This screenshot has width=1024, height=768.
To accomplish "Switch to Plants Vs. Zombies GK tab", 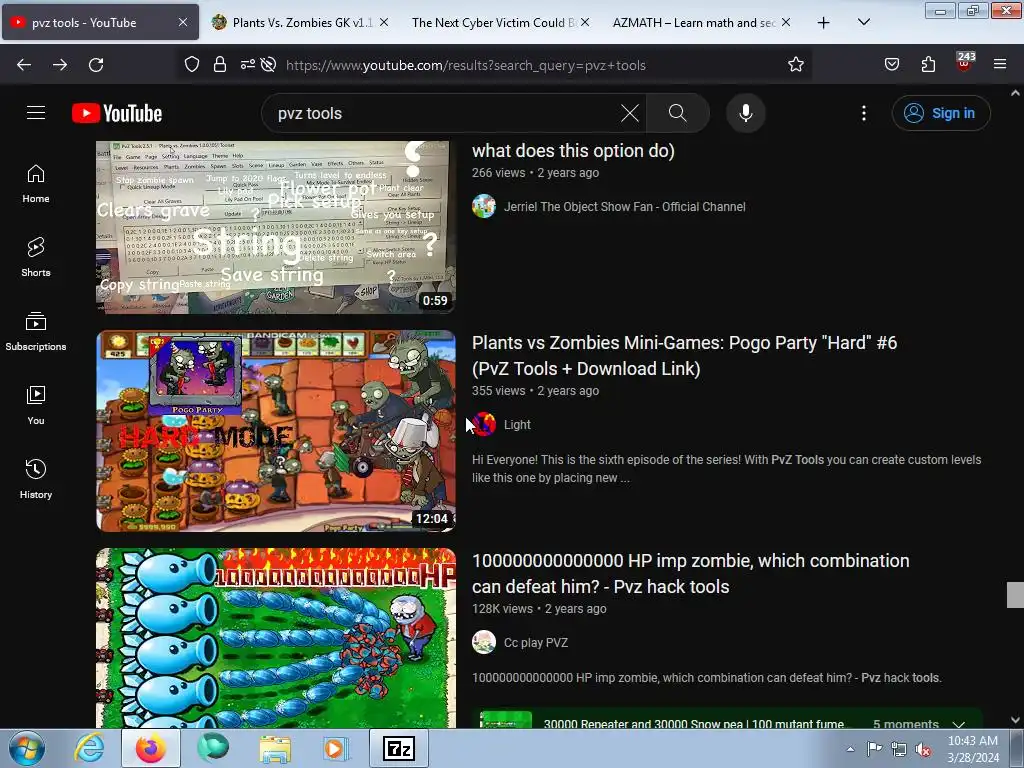I will coord(302,23).
